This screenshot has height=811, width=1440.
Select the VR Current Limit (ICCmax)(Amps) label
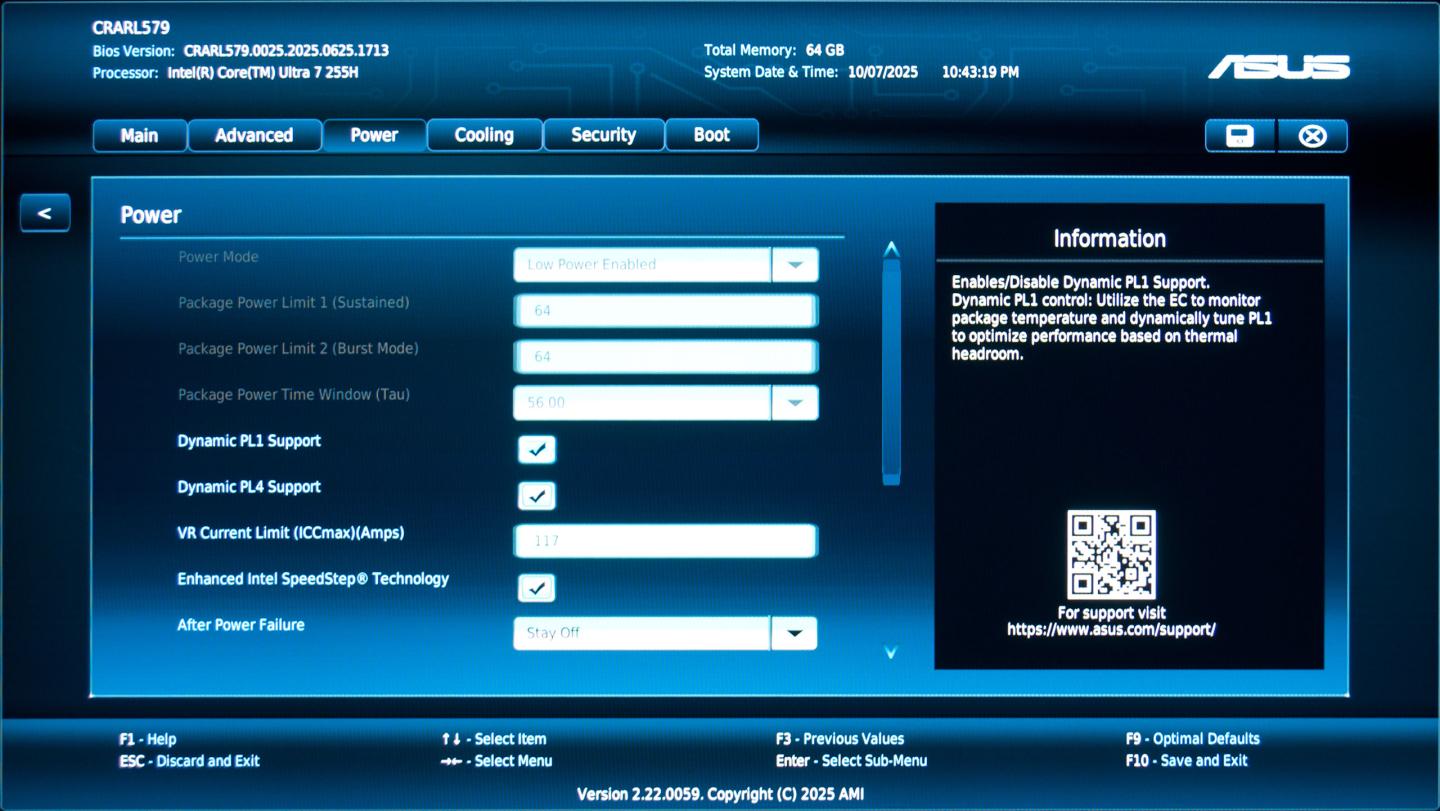(x=291, y=533)
